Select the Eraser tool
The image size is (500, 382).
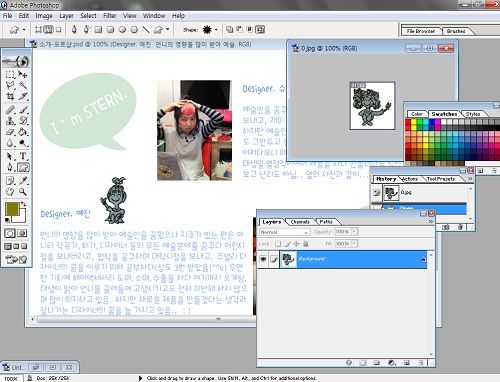tap(10, 132)
